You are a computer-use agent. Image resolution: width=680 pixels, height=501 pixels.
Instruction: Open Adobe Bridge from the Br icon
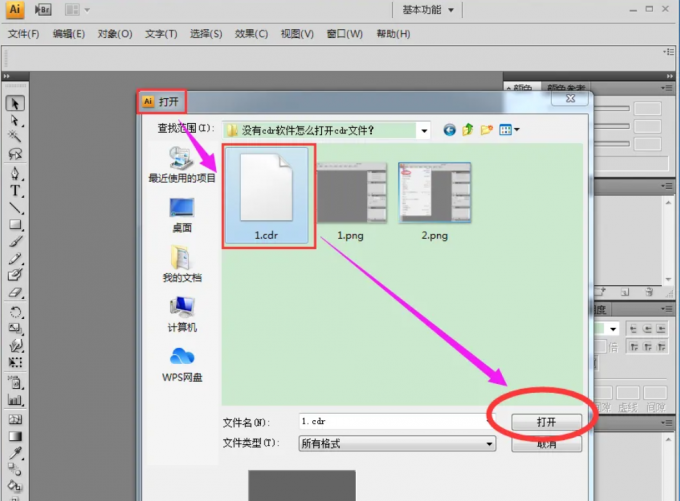pos(43,10)
